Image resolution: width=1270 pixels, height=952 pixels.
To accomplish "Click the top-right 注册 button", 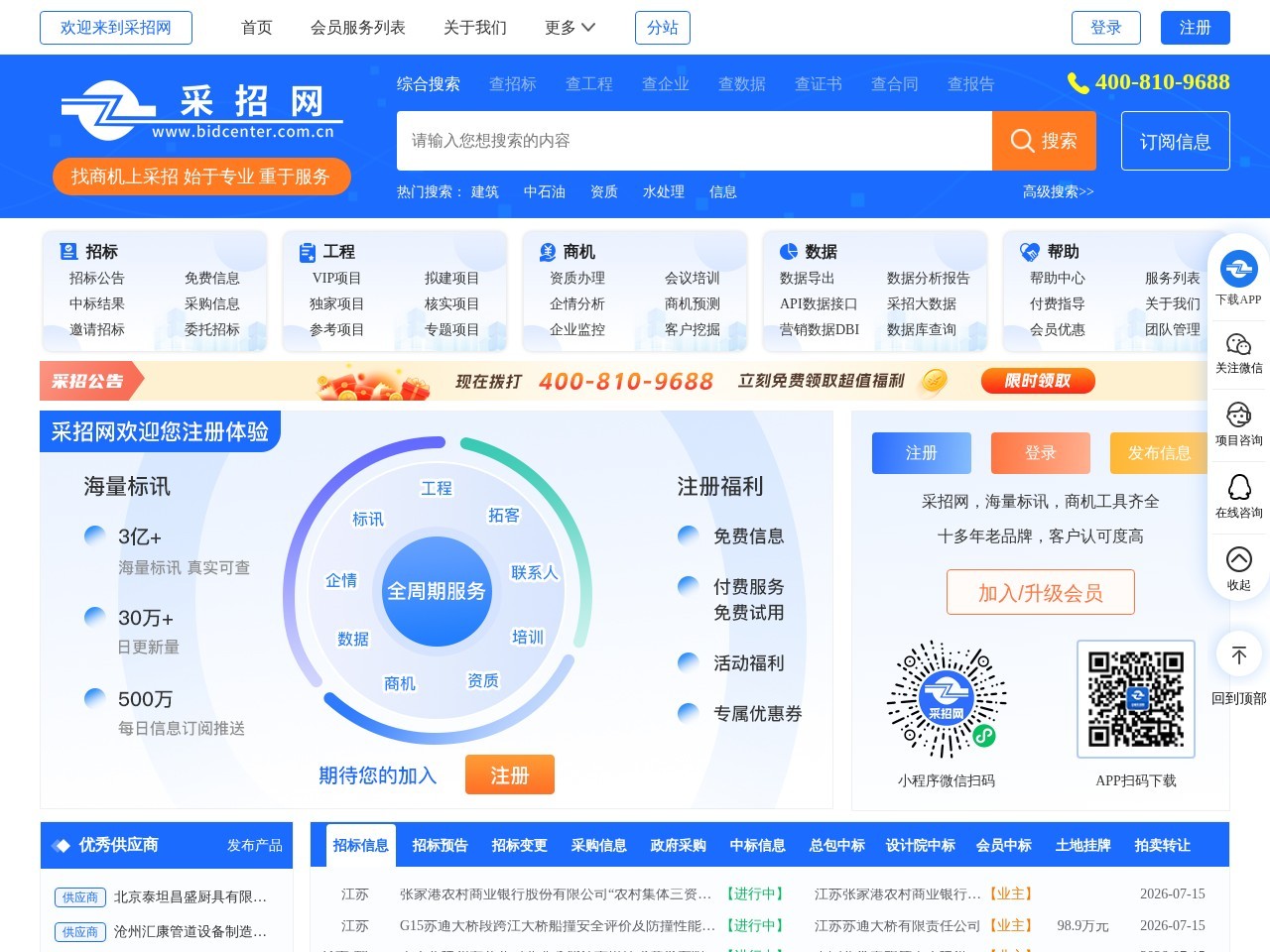I will click(x=1196, y=28).
